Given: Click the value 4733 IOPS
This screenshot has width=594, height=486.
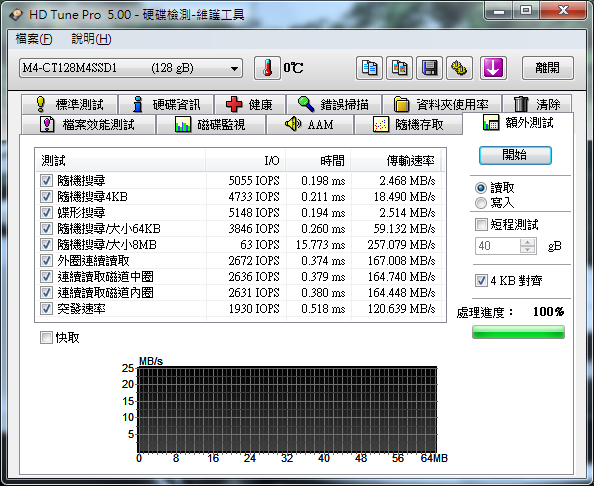Looking at the screenshot, I should [x=254, y=197].
